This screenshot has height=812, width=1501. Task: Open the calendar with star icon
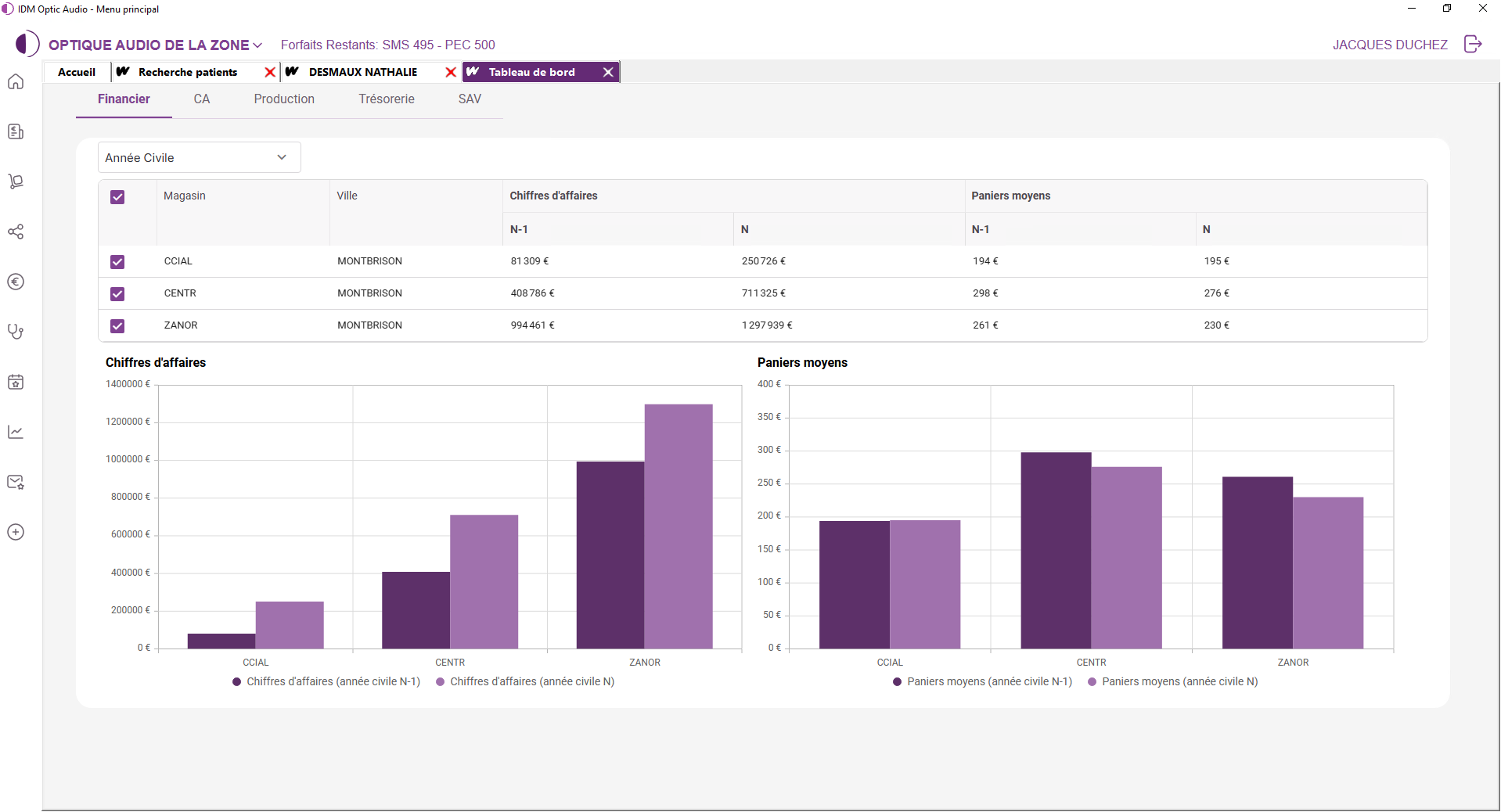[x=16, y=381]
